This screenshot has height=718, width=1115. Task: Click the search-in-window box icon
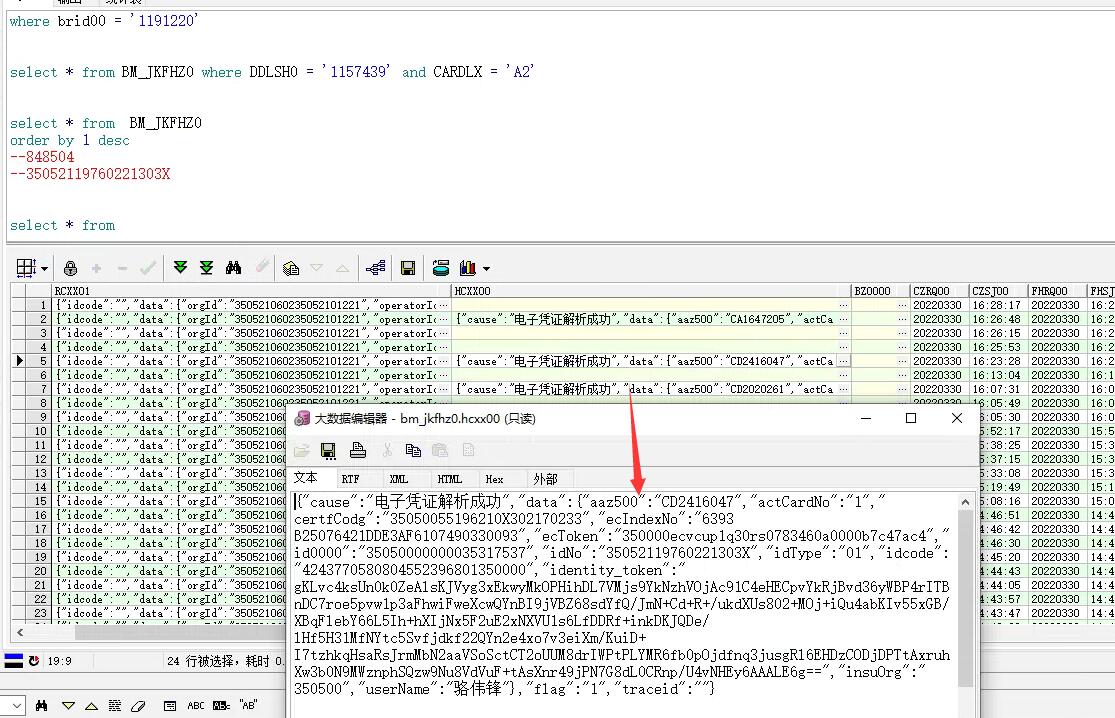[169, 705]
